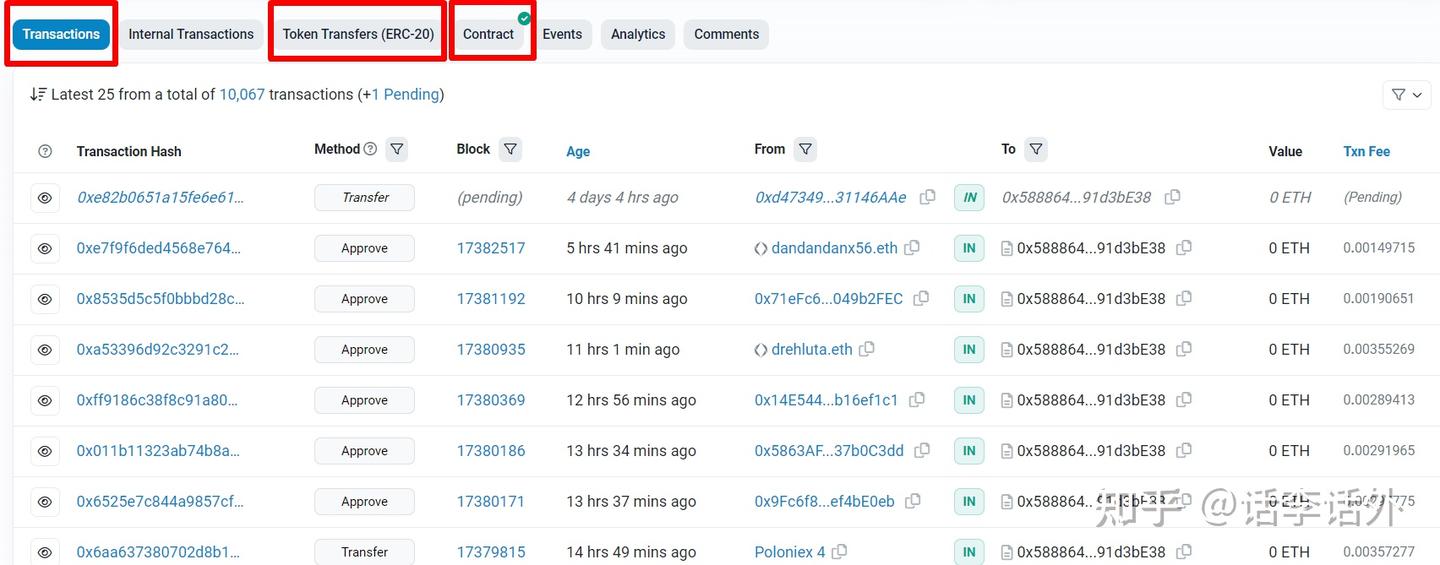Click the Method help question-mark icon
Image resolution: width=1440 pixels, height=565 pixels.
(x=370, y=149)
